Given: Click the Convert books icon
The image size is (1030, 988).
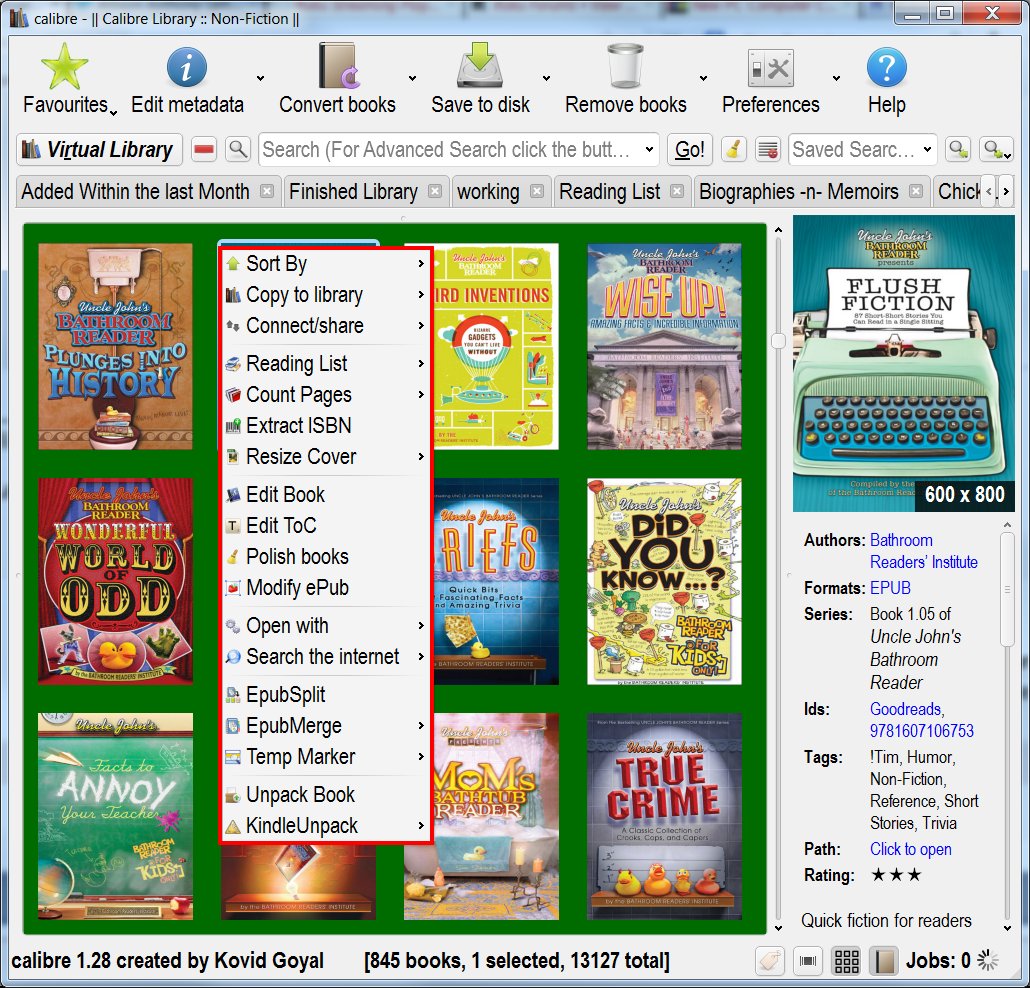Looking at the screenshot, I should tap(338, 65).
